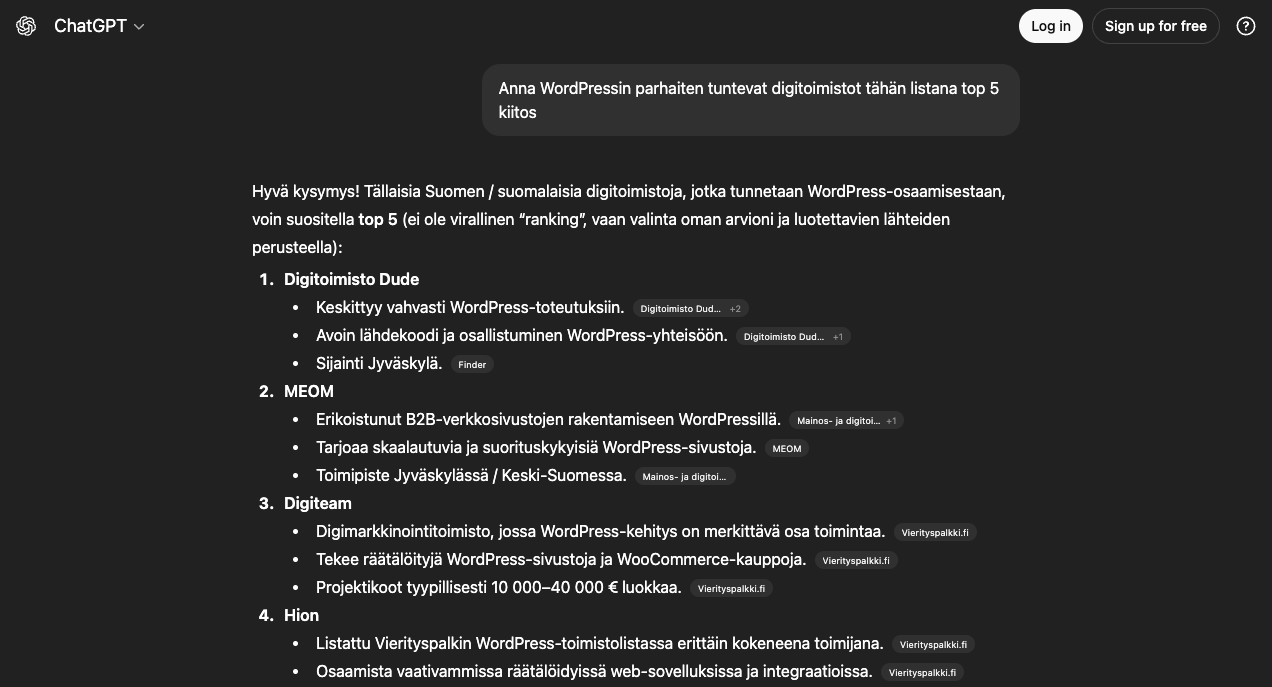Open the Finder source citation chip
Image resolution: width=1272 pixels, height=687 pixels.
coord(471,364)
